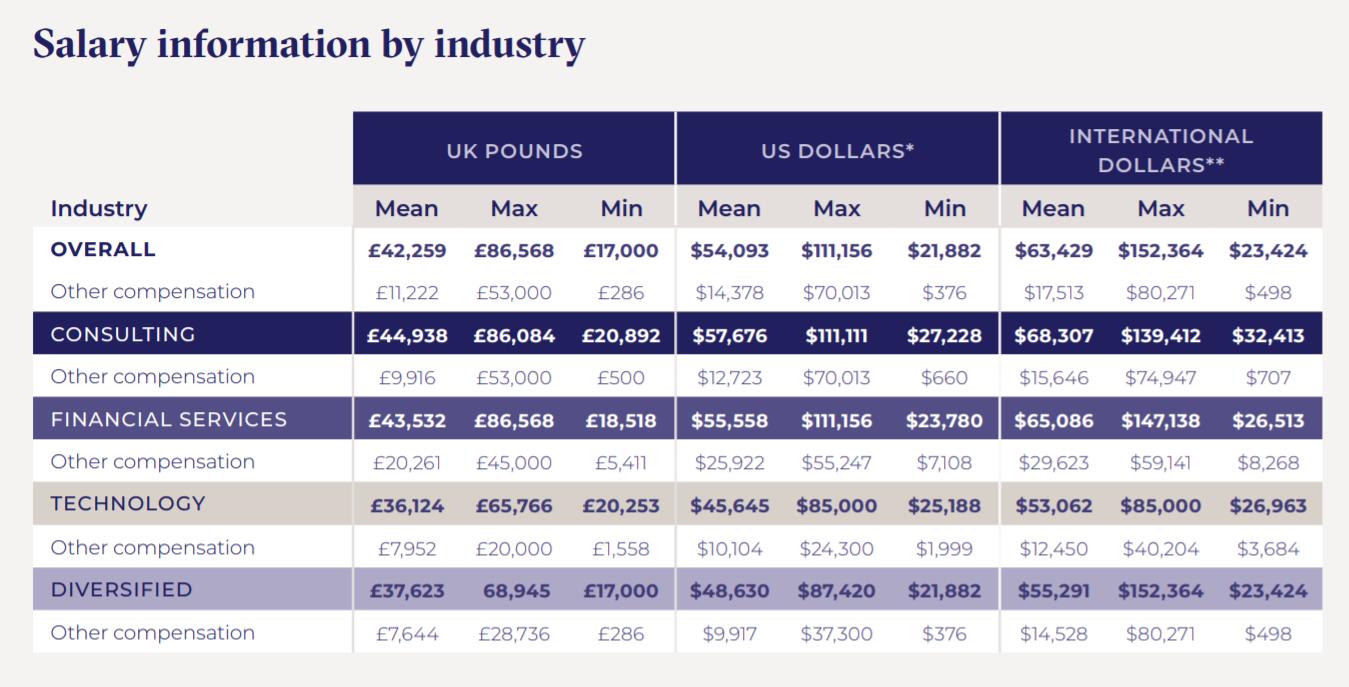Click the Industry column label

[x=99, y=208]
